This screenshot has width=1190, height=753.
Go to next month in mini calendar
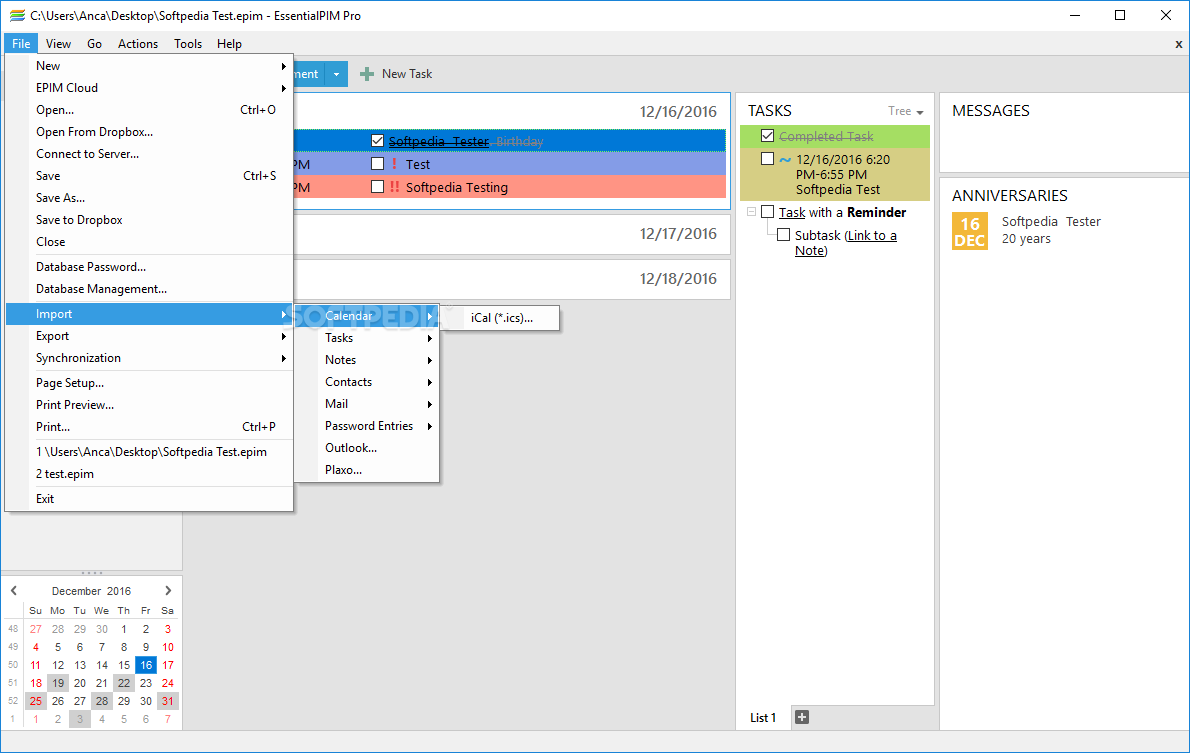[x=168, y=591]
